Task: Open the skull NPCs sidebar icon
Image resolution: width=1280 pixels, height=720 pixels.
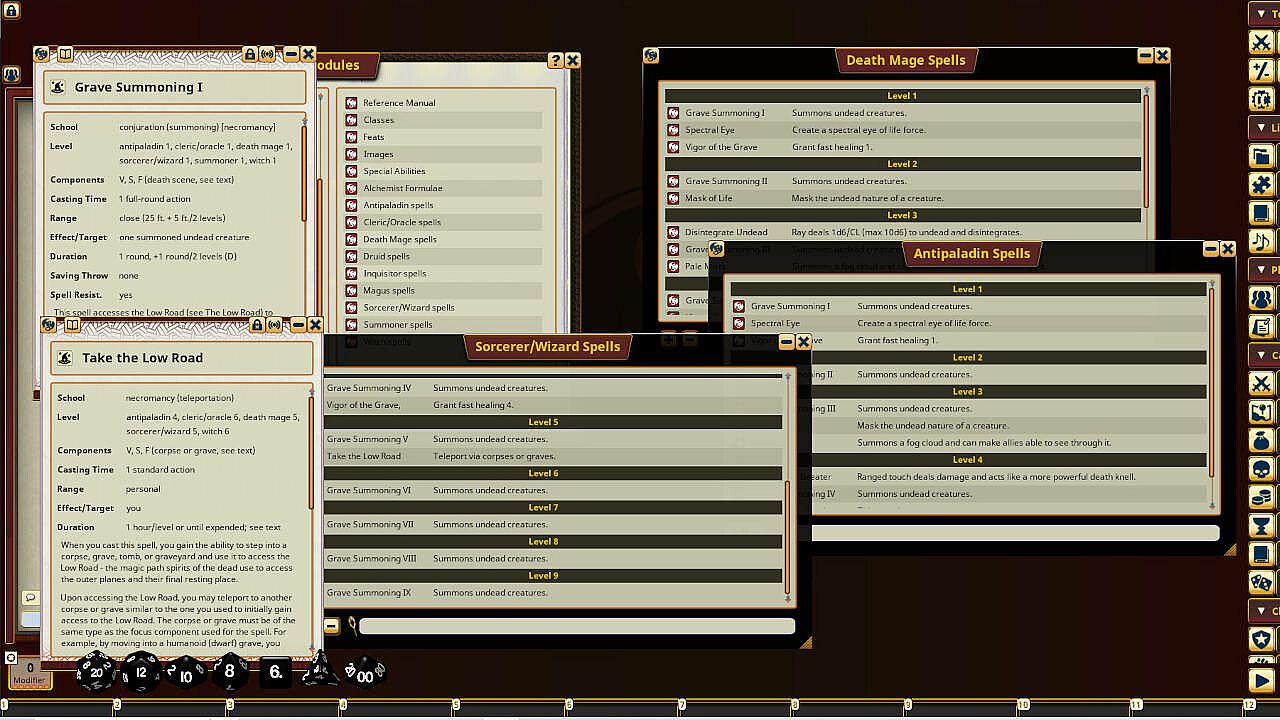Action: [1261, 469]
